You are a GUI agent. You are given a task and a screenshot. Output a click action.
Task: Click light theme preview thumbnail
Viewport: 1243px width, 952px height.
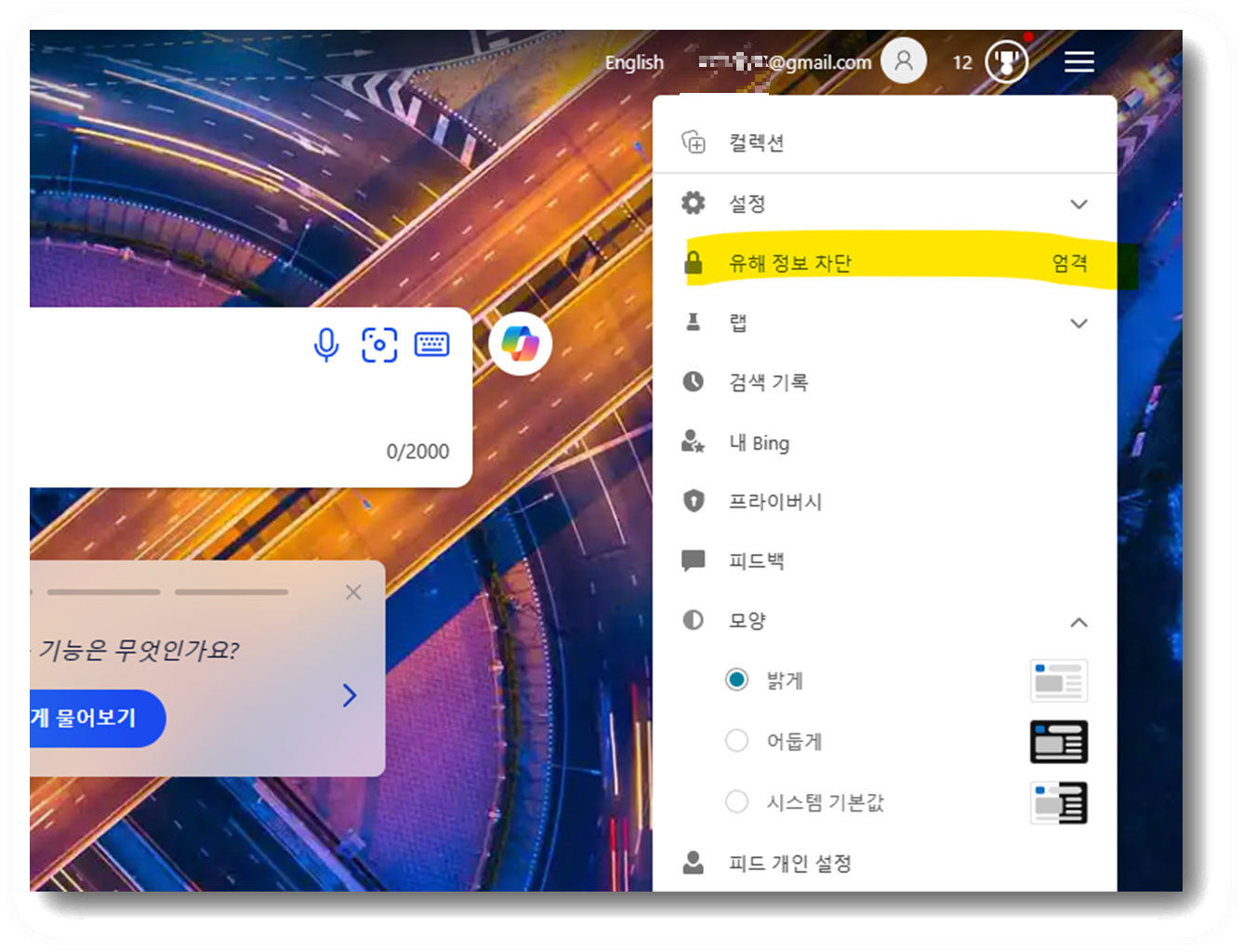[1059, 681]
